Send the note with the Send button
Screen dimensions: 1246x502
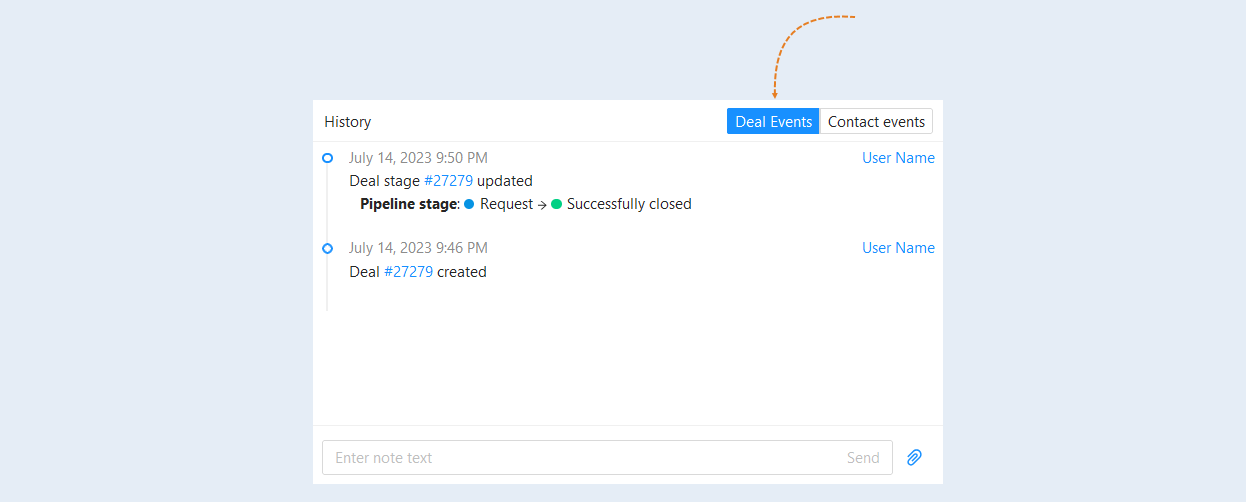863,458
